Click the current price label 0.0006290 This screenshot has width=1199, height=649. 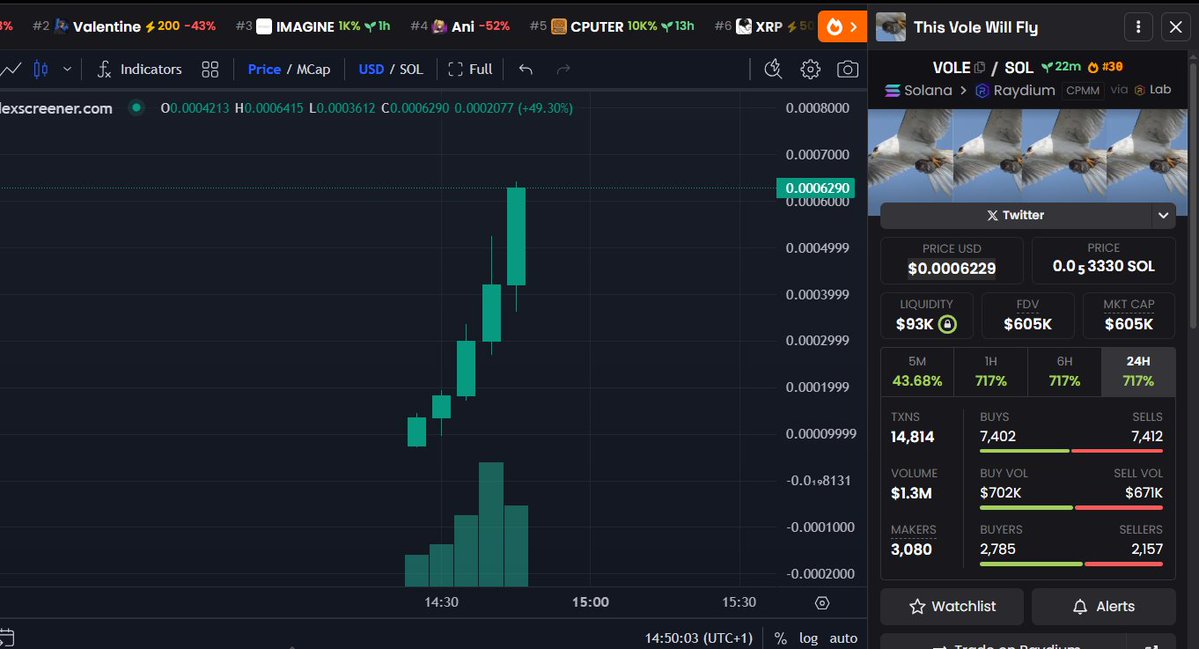(816, 188)
